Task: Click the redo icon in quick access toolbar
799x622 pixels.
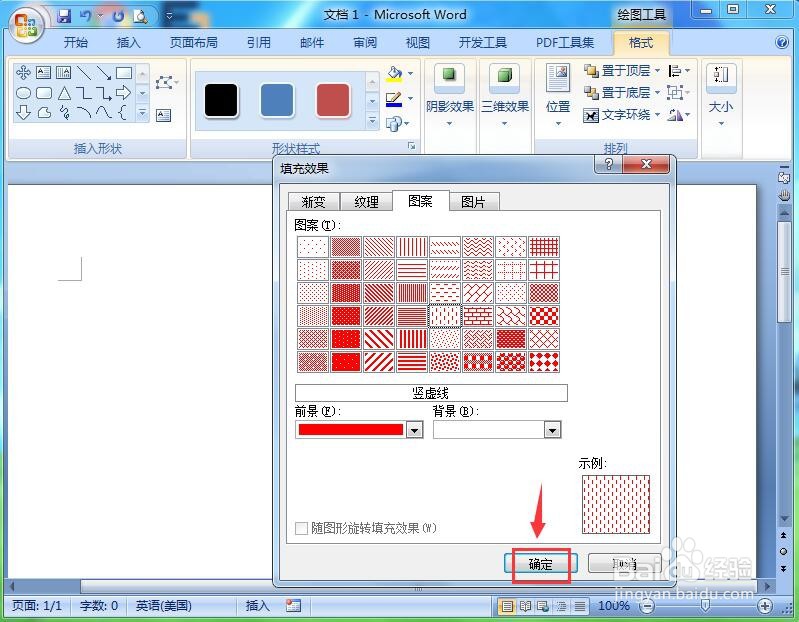Action: (118, 16)
